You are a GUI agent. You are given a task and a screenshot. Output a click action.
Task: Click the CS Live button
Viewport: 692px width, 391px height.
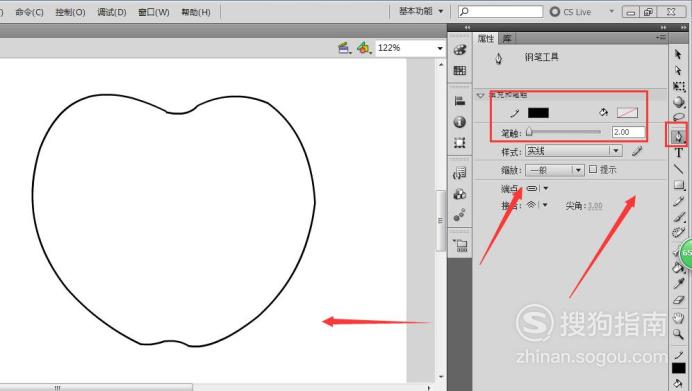tap(571, 12)
